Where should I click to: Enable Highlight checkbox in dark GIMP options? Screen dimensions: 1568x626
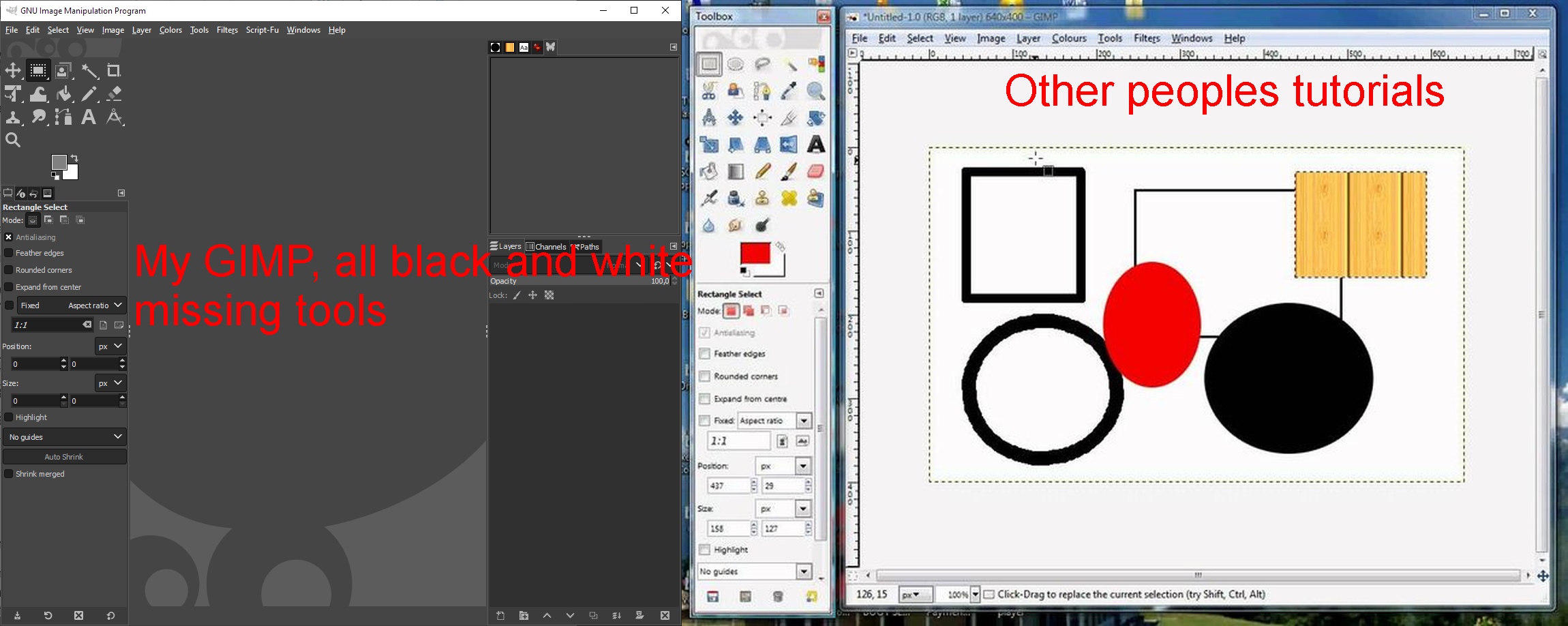coord(8,417)
